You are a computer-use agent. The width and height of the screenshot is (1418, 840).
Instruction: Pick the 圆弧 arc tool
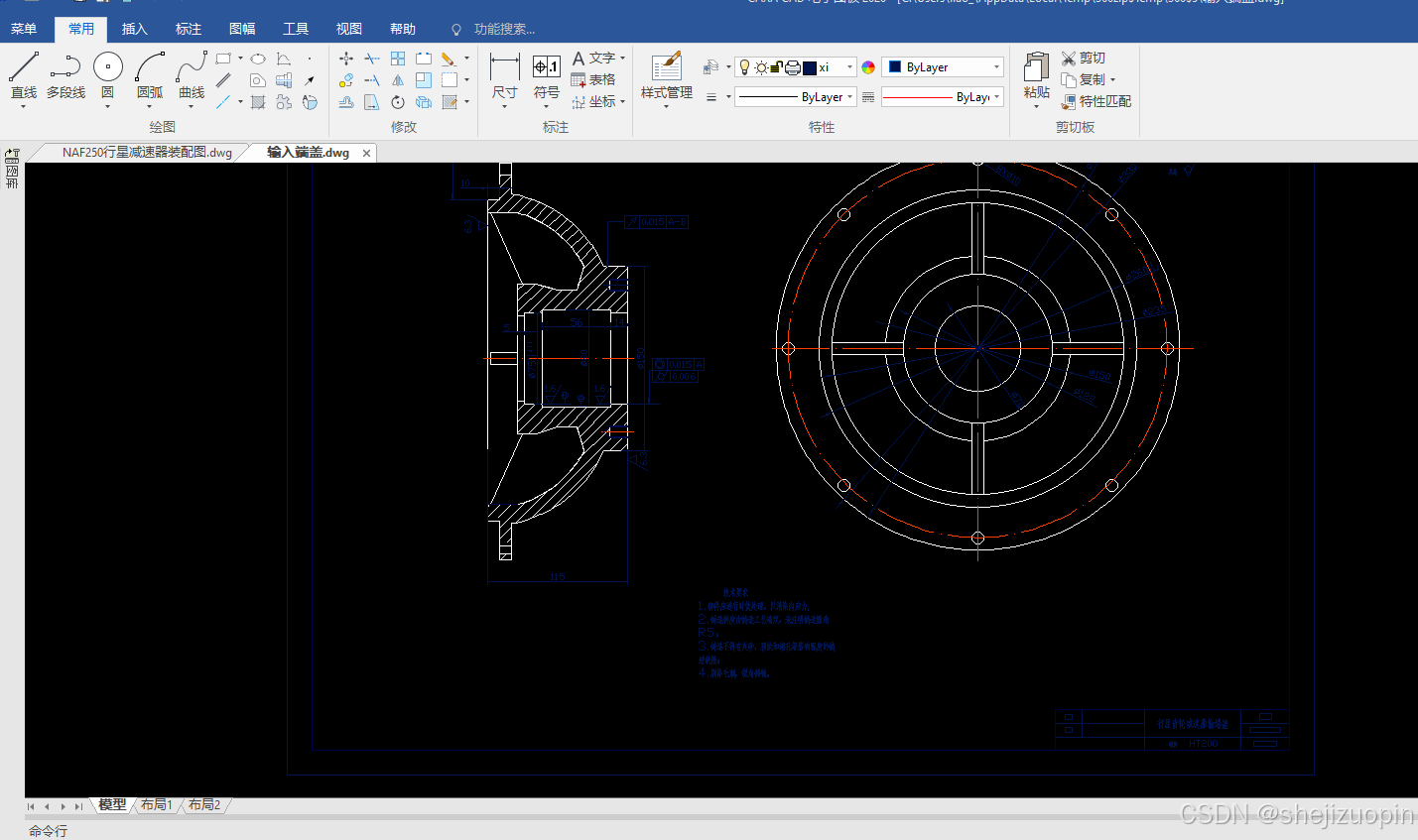point(150,76)
